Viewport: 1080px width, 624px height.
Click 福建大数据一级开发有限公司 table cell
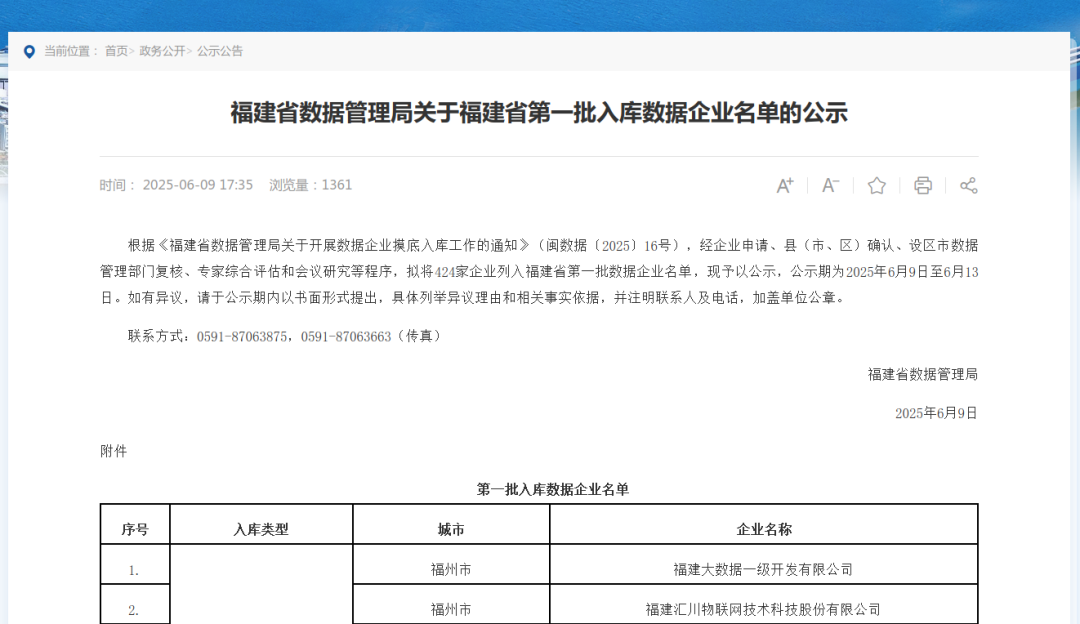(763, 569)
